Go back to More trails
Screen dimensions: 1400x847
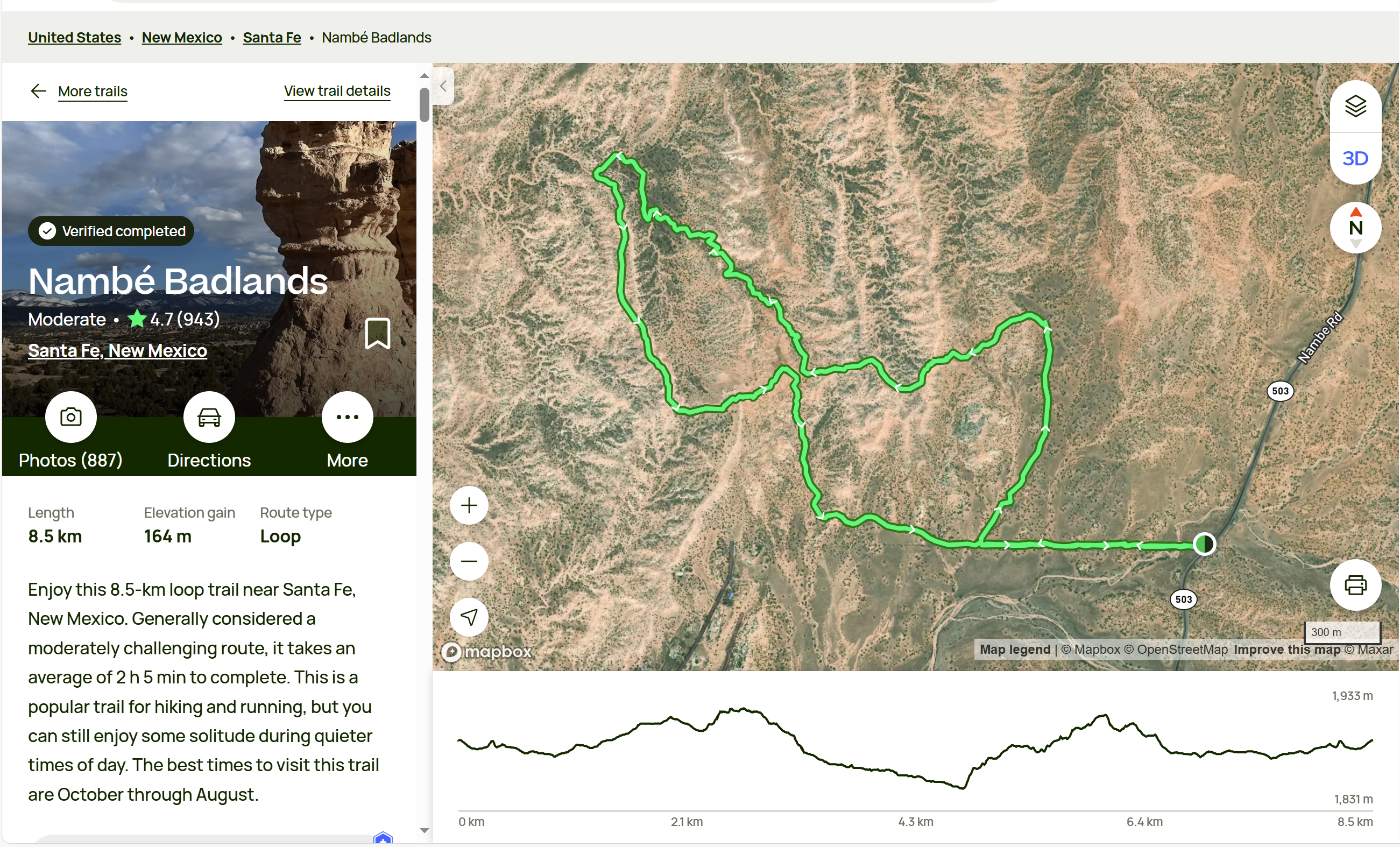(x=92, y=91)
